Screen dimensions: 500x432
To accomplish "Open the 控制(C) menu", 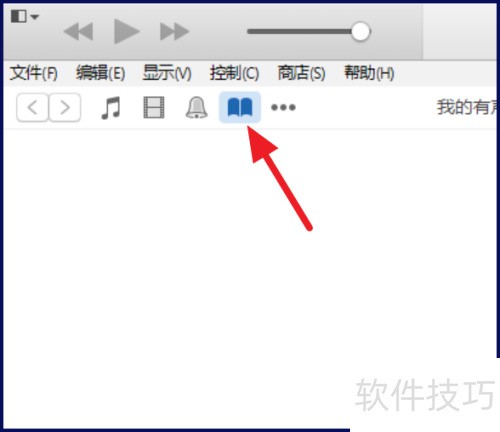I will click(234, 73).
